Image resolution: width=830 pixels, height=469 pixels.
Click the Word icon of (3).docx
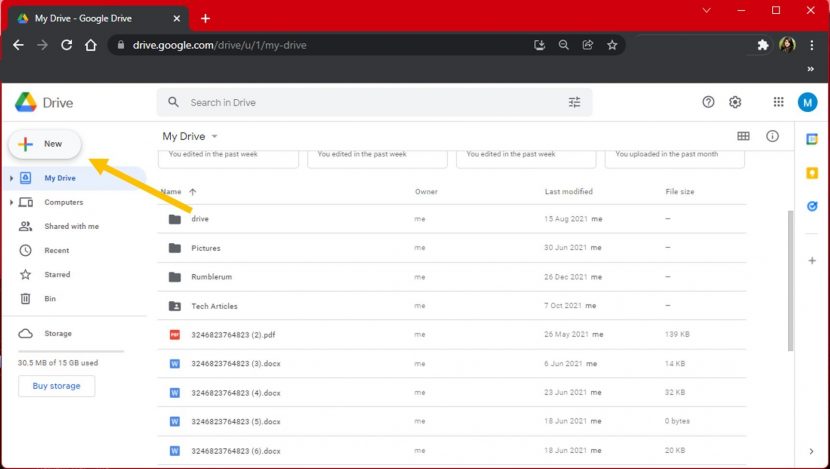tap(175, 364)
